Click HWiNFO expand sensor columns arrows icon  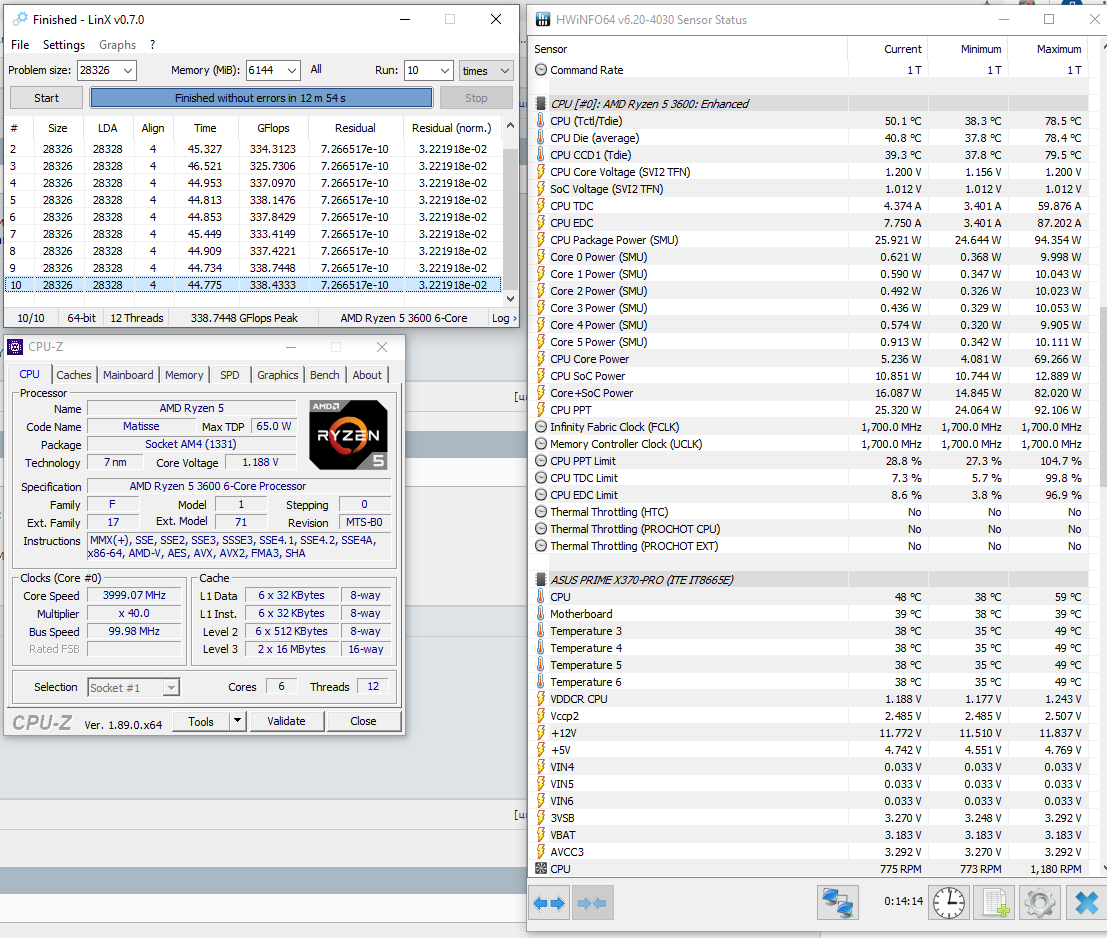pos(549,903)
